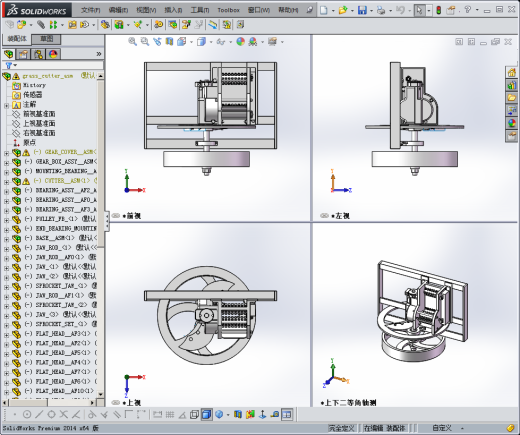520x435 pixels.
Task: Click the Save icon in top toolbar
Action: [x=362, y=10]
